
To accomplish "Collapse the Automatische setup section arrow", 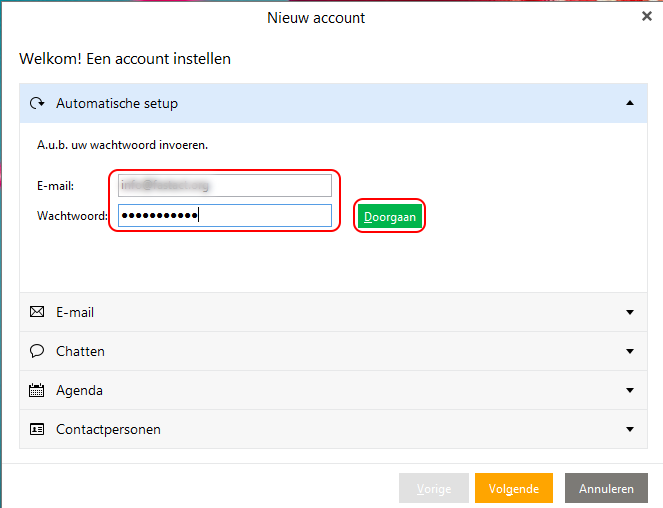I will tap(629, 103).
